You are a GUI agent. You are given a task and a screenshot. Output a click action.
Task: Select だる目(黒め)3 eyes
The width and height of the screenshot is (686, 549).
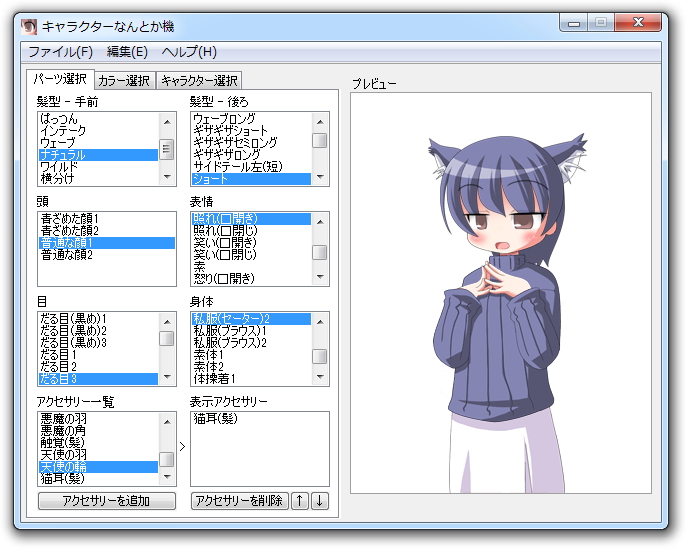tap(98, 343)
